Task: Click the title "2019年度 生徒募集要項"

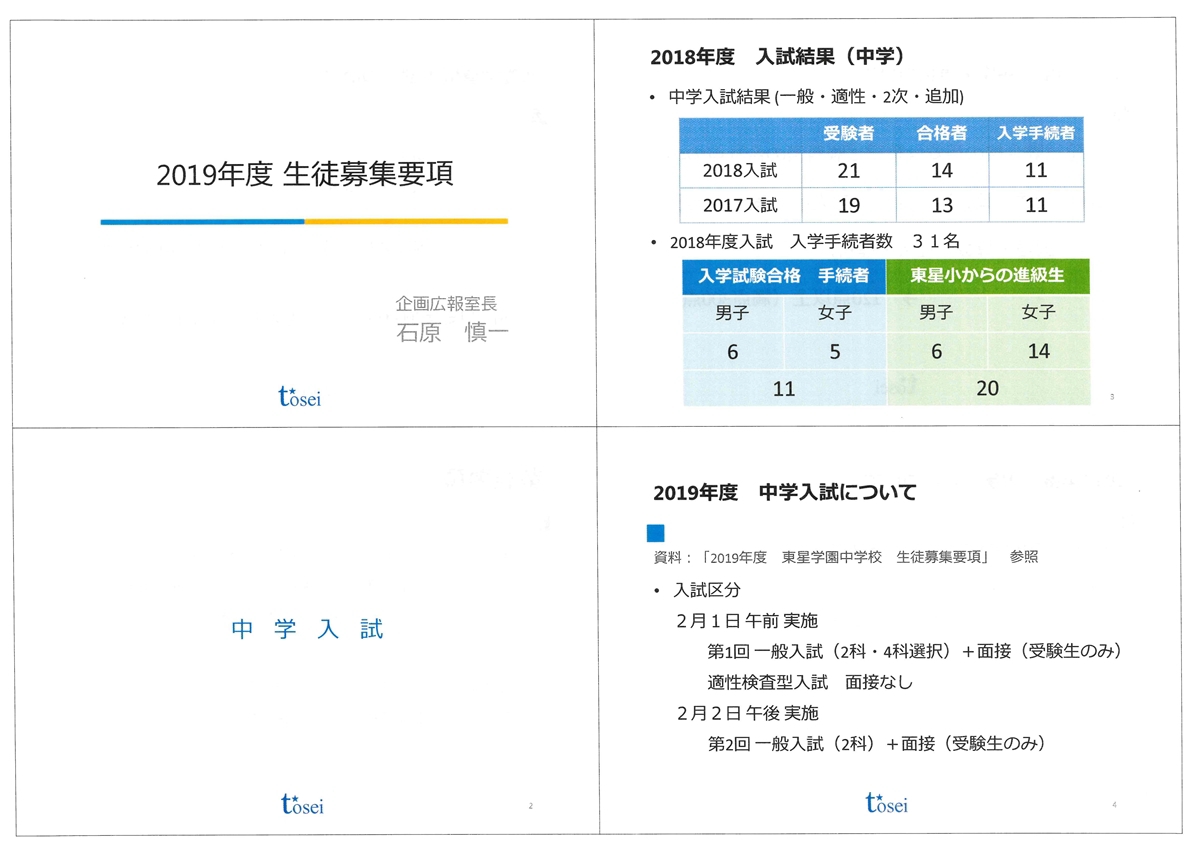Action: [304, 175]
